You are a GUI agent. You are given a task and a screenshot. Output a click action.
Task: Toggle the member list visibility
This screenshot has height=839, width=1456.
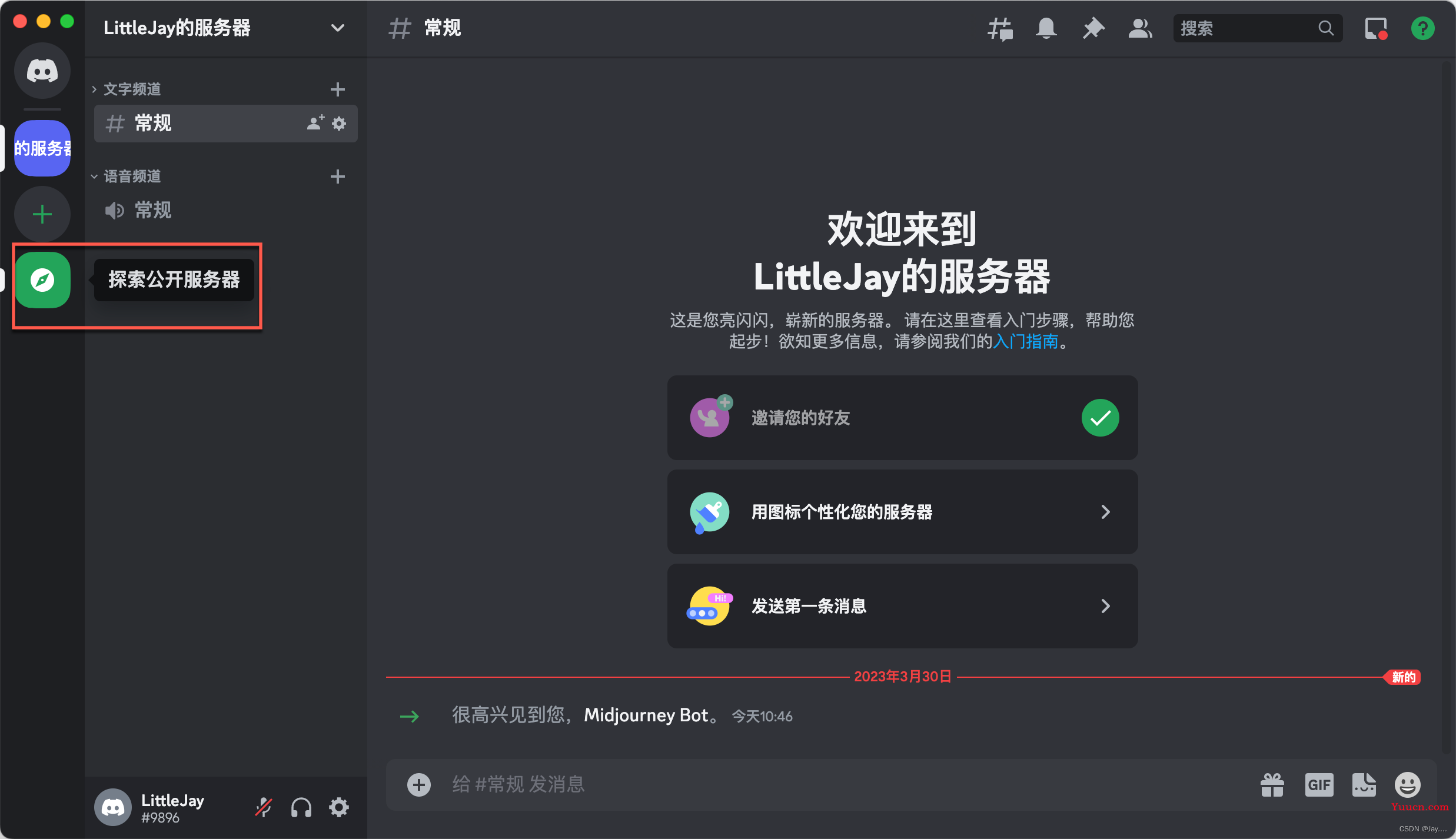coord(1140,28)
